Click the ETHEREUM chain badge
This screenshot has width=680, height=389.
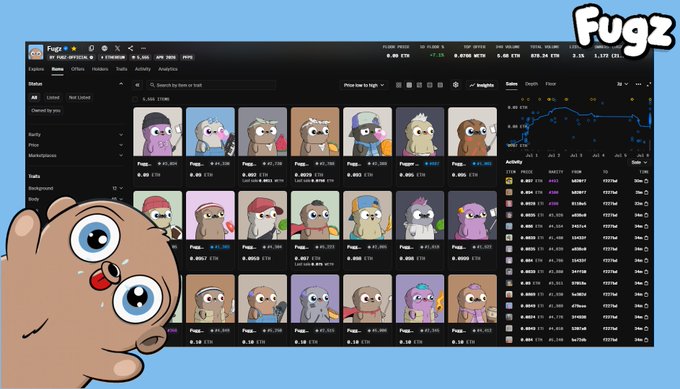tap(113, 57)
